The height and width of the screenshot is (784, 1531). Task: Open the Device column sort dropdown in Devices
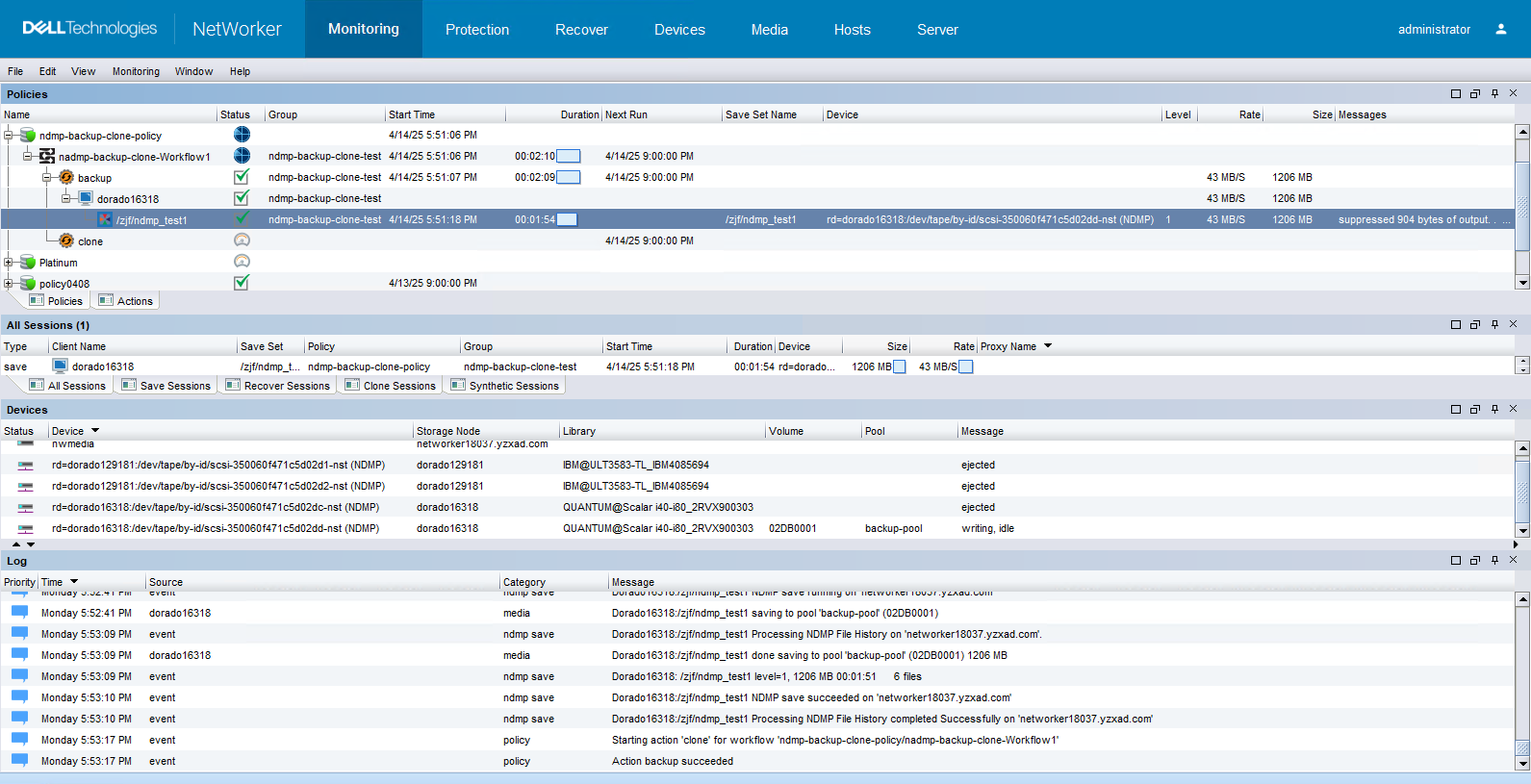coord(95,431)
